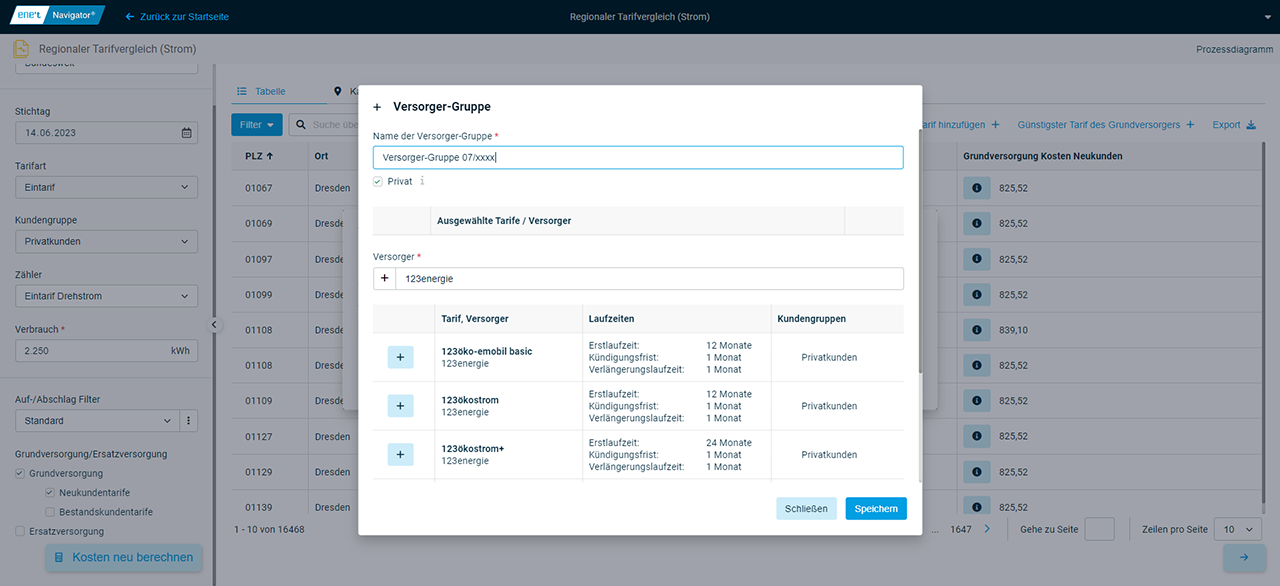Add the 123ökostrom+ tariff with plus button

(x=400, y=455)
